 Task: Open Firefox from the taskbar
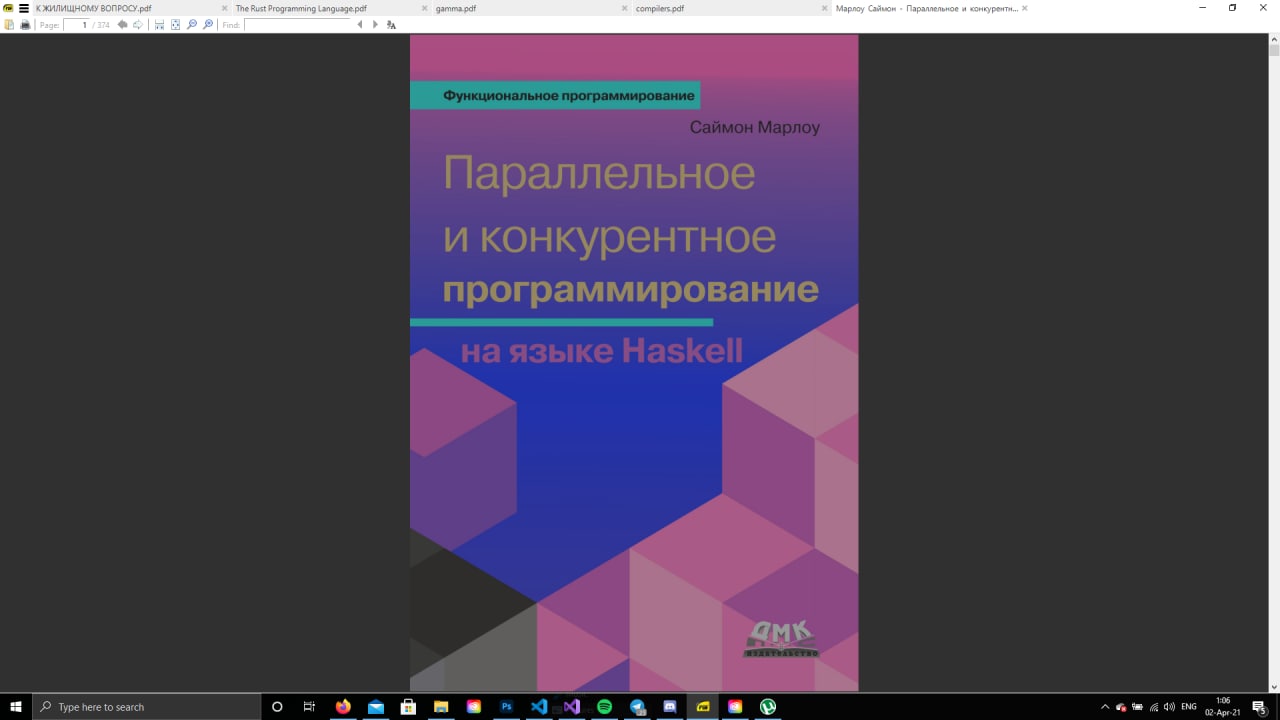tap(343, 706)
